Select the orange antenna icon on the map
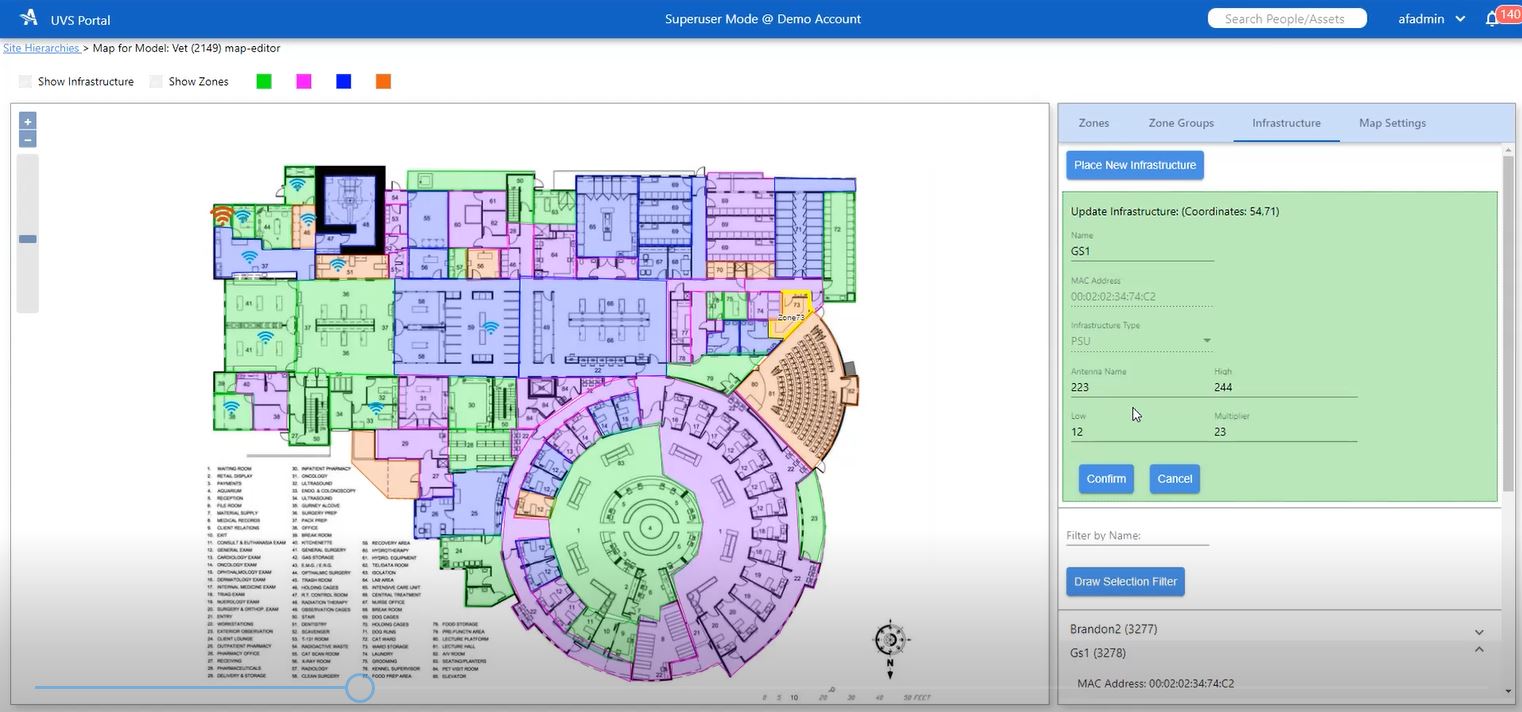This screenshot has width=1522, height=712. pos(222,215)
